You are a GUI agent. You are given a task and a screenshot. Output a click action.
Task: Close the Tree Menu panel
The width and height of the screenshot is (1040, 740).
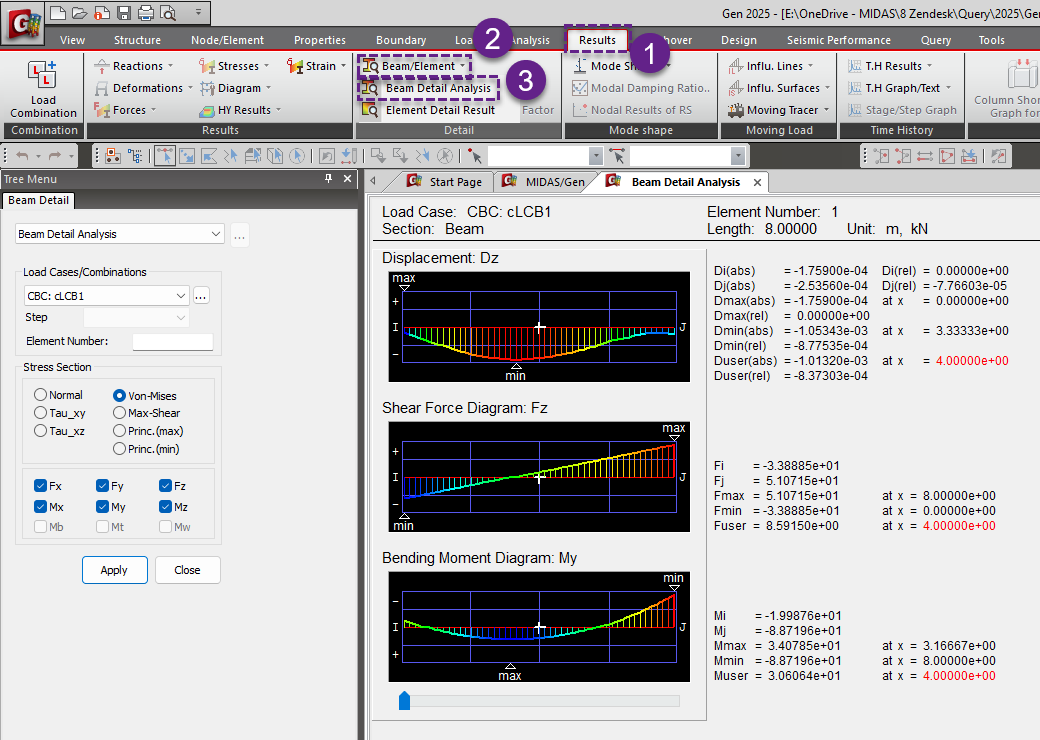[347, 178]
